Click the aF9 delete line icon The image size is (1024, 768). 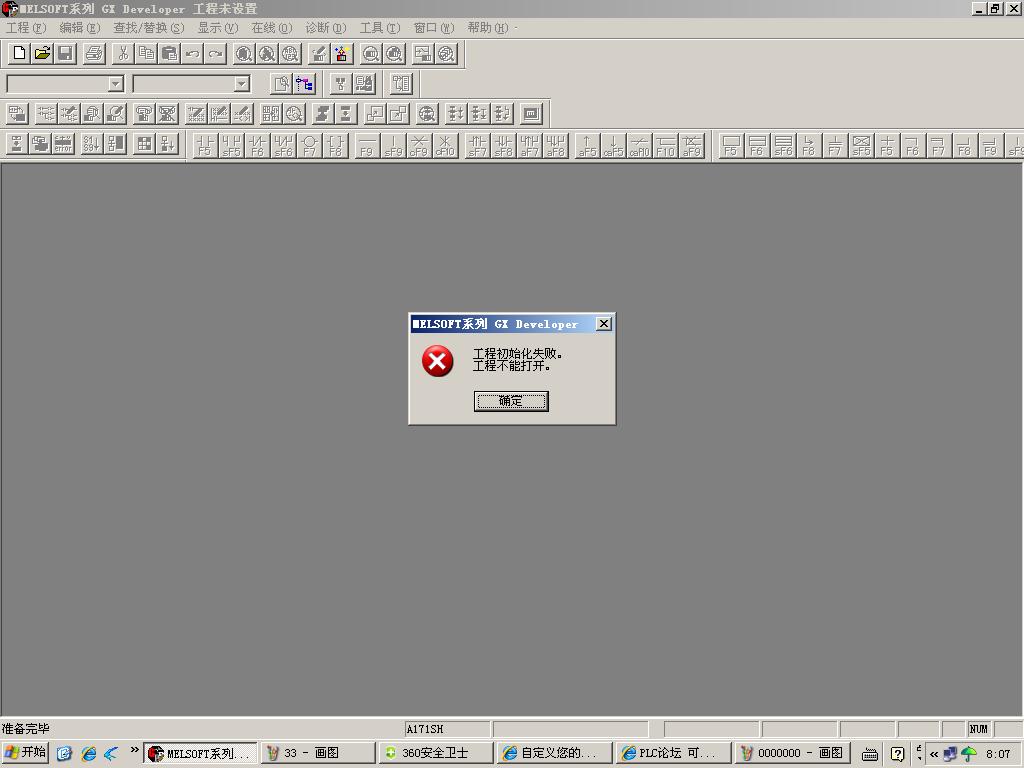692,145
